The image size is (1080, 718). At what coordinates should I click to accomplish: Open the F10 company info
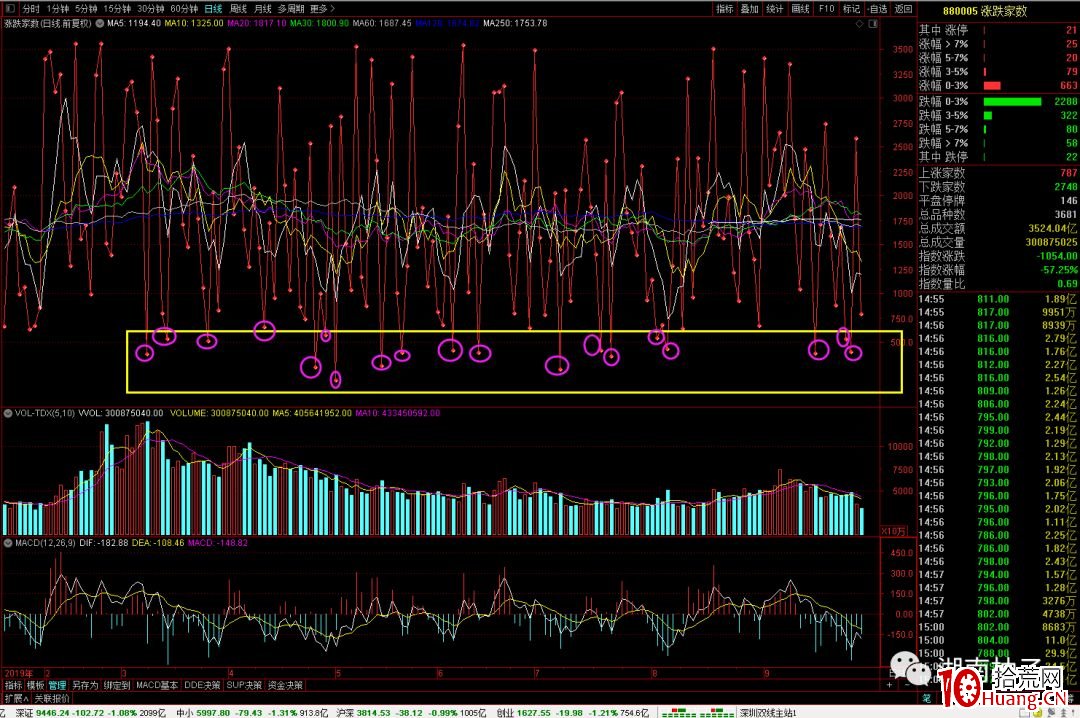pos(826,8)
